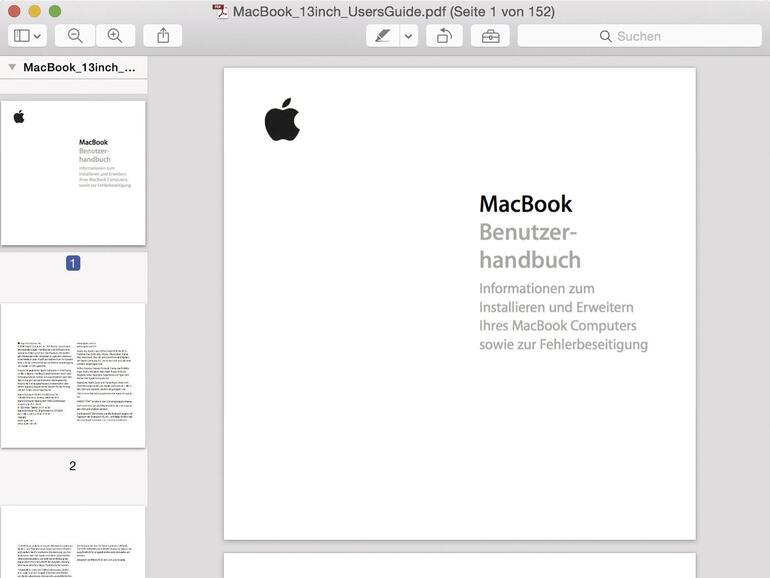770x578 pixels.
Task: Minimize the window with yellow button
Action: (34, 11)
